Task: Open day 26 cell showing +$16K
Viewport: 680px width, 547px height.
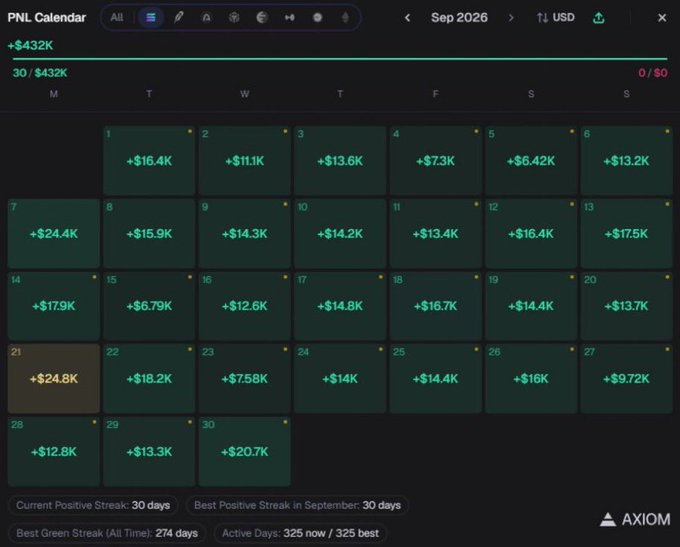Action: pos(531,379)
